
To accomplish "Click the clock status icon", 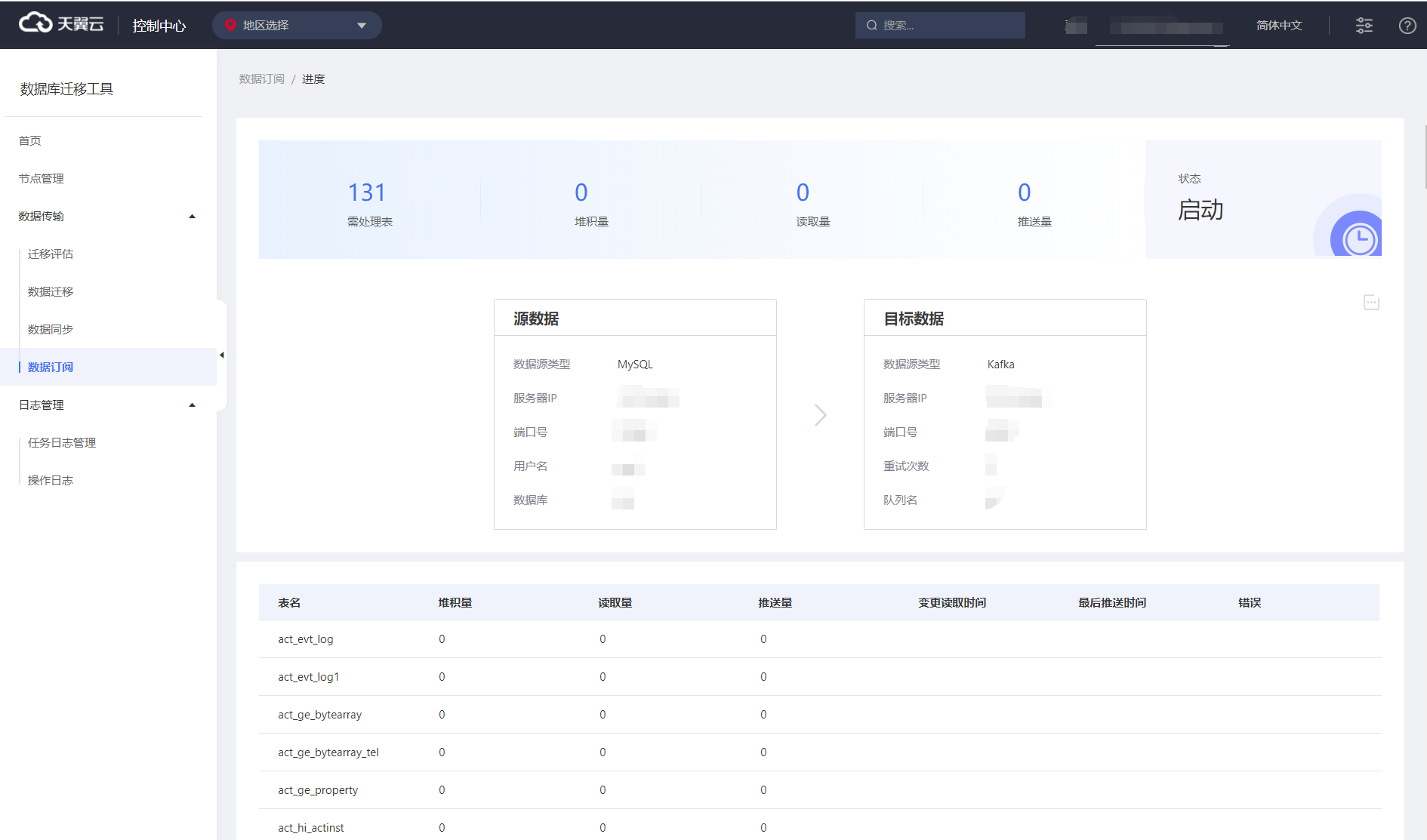I will point(1359,239).
